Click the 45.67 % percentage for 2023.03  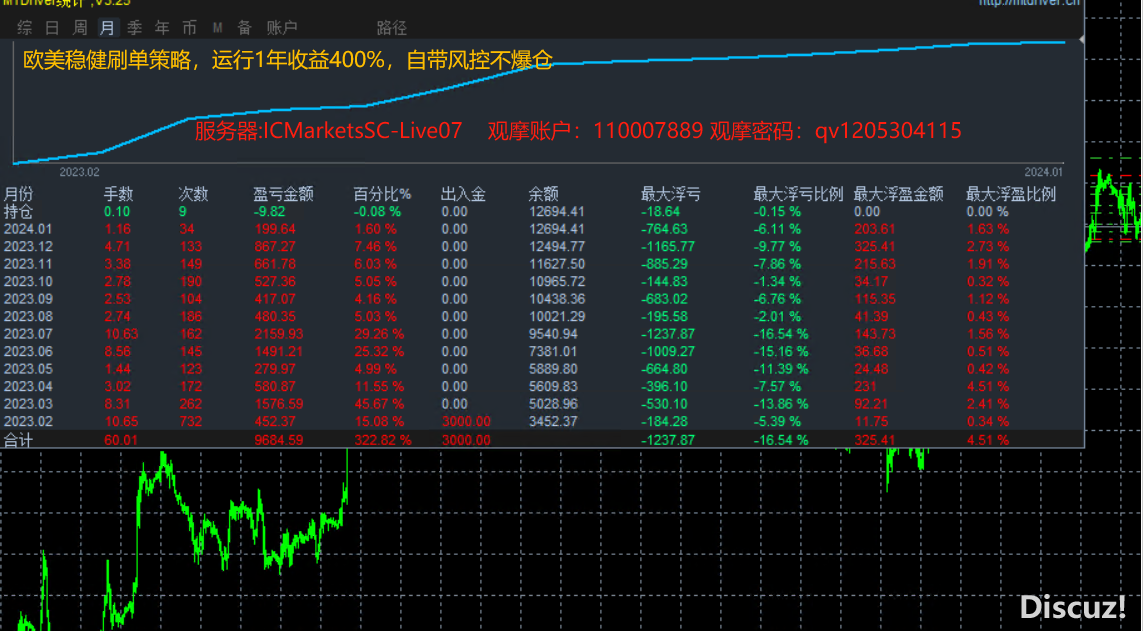click(x=379, y=404)
